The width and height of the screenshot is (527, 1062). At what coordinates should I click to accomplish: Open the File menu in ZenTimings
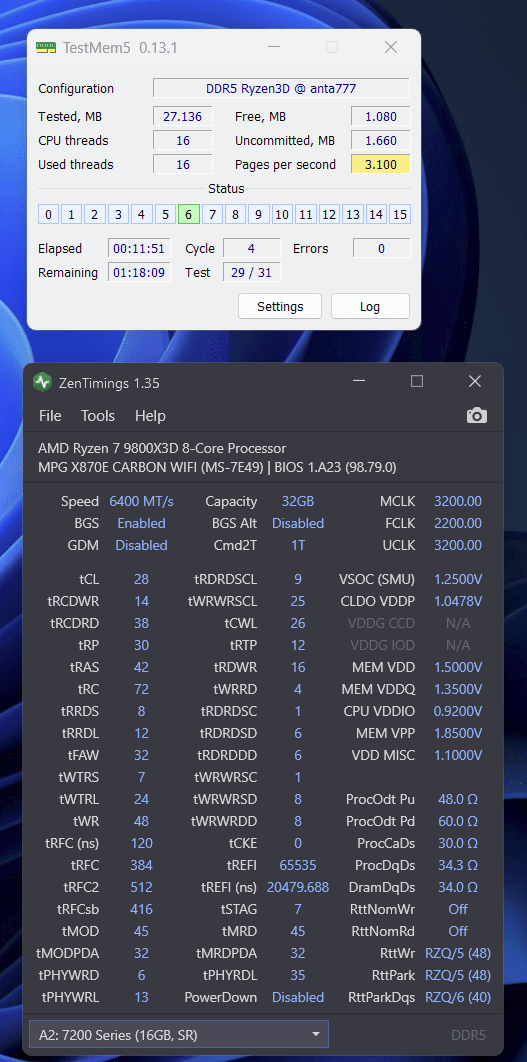[x=49, y=415]
